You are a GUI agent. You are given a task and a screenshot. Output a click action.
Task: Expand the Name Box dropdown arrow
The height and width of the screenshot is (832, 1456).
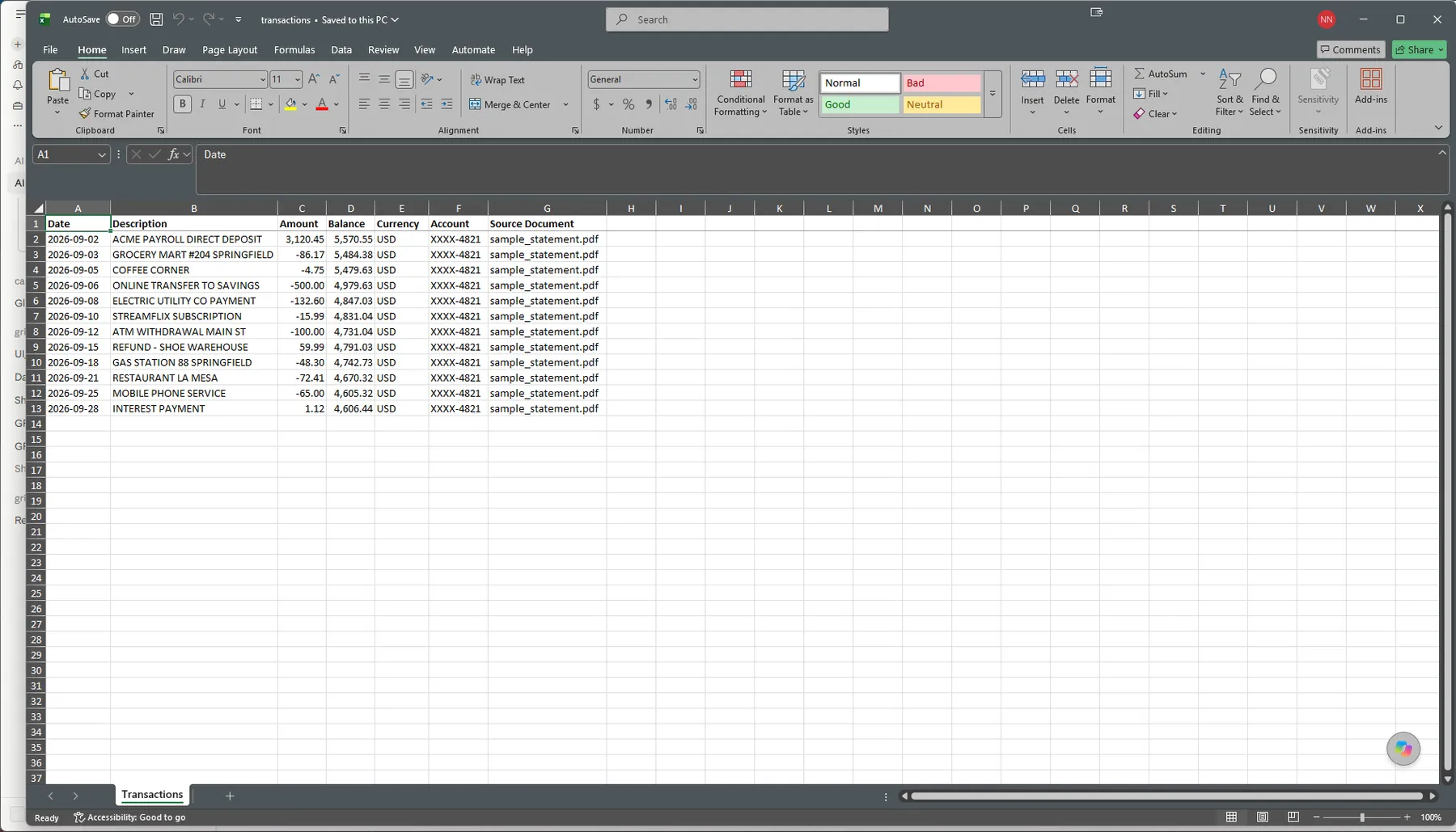coord(101,154)
